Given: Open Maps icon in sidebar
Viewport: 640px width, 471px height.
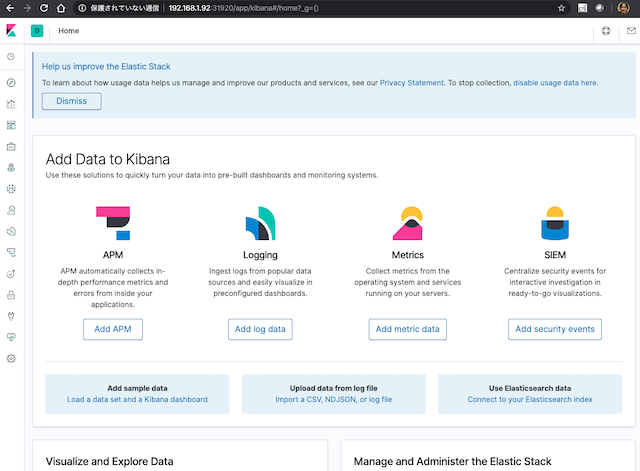Looking at the screenshot, I should [x=11, y=168].
